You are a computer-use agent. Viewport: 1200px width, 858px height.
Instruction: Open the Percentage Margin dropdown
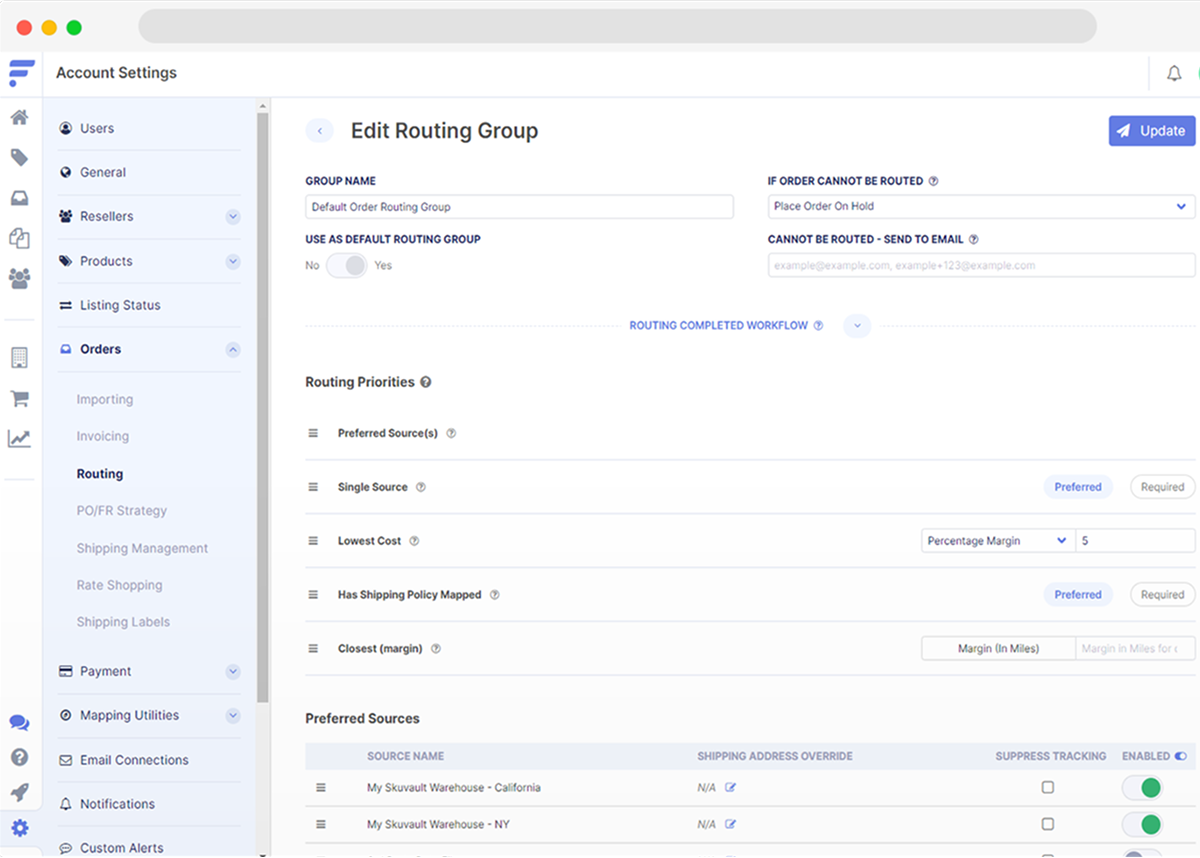click(x=997, y=541)
